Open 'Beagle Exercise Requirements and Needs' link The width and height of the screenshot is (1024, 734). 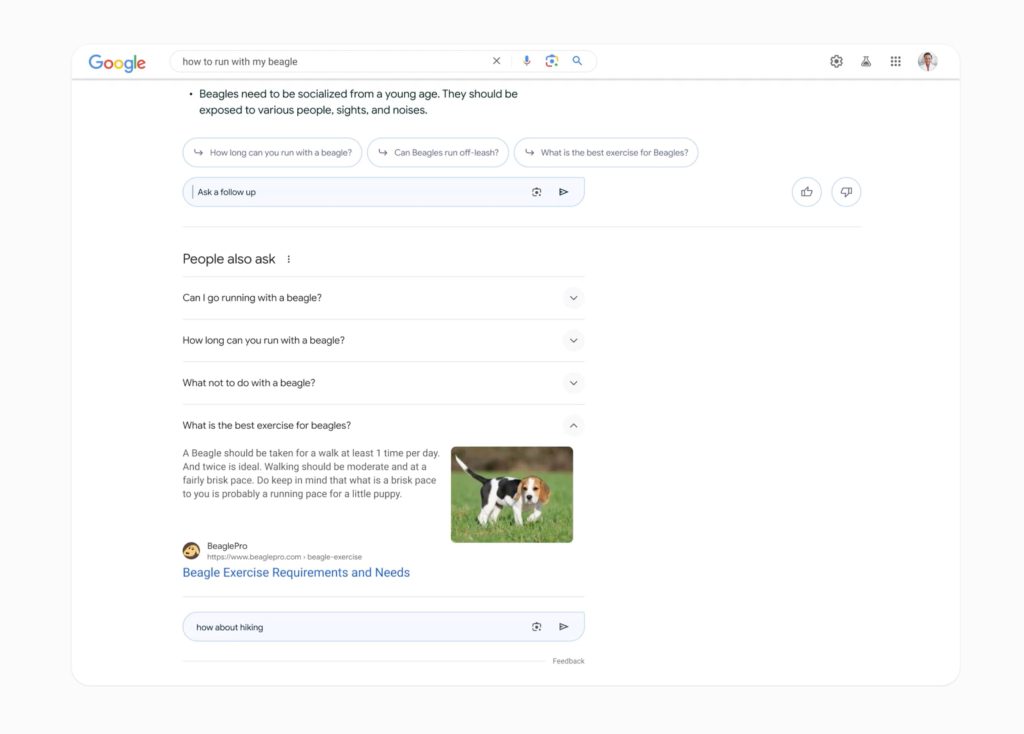coord(296,573)
